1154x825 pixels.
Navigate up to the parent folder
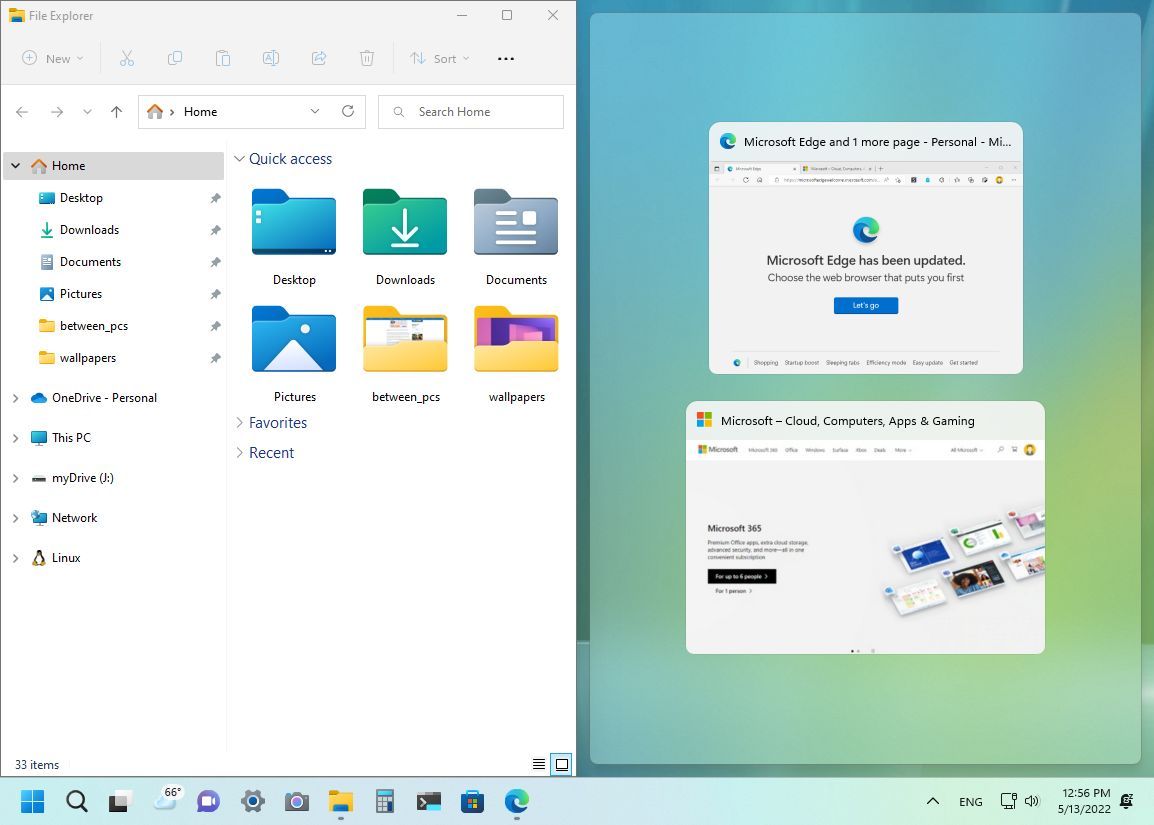[116, 111]
